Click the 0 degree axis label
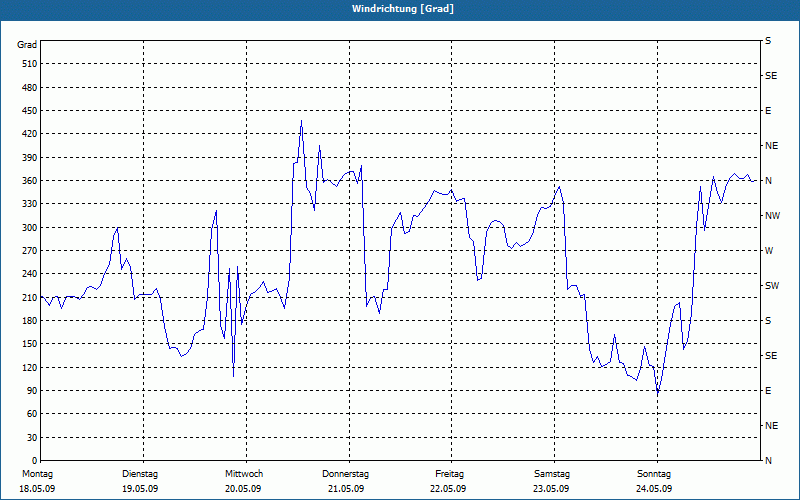The width and height of the screenshot is (800, 500). tap(35, 461)
